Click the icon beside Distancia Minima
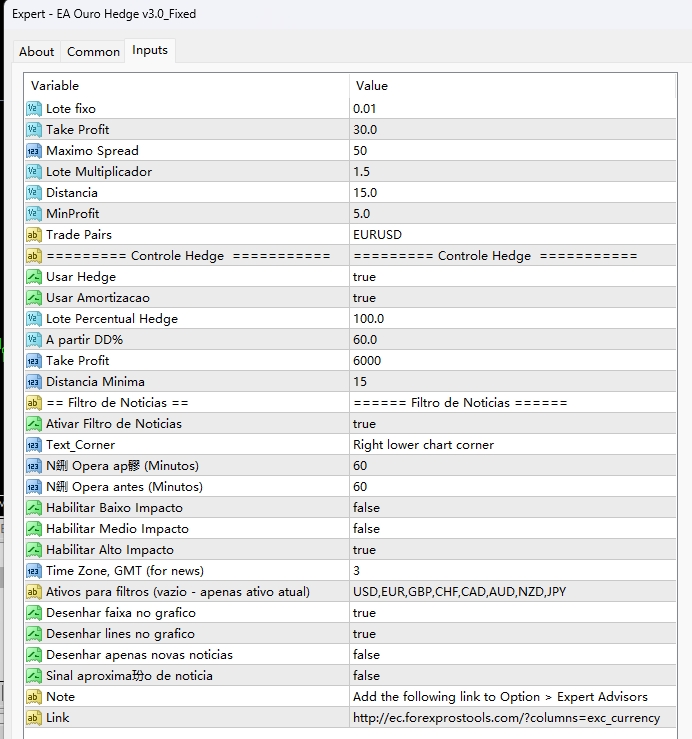 tap(33, 381)
